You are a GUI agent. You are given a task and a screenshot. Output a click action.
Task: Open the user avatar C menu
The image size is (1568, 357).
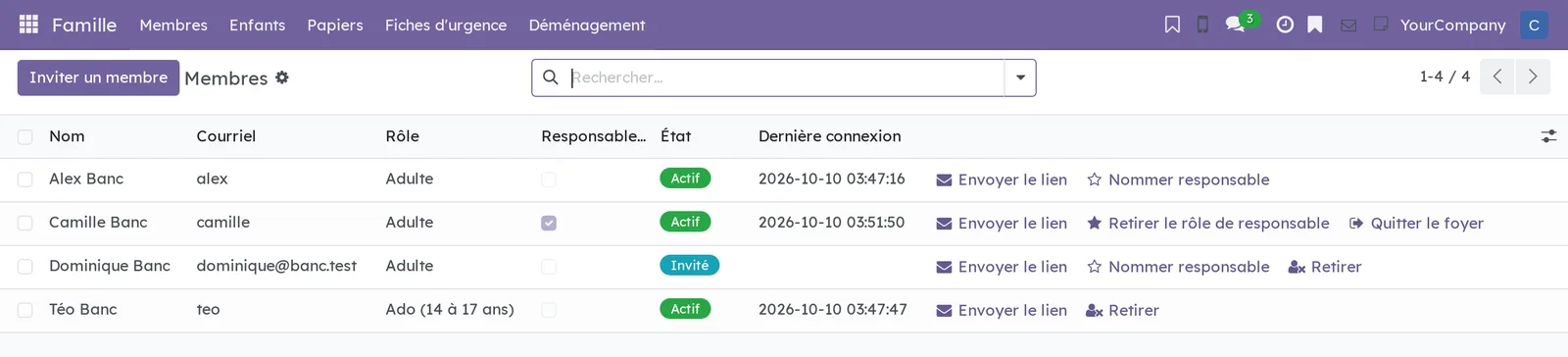(1534, 25)
